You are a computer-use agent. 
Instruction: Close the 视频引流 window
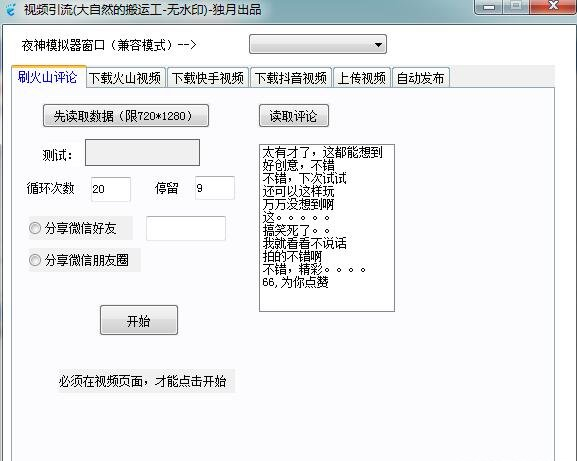pyautogui.click(x=553, y=7)
